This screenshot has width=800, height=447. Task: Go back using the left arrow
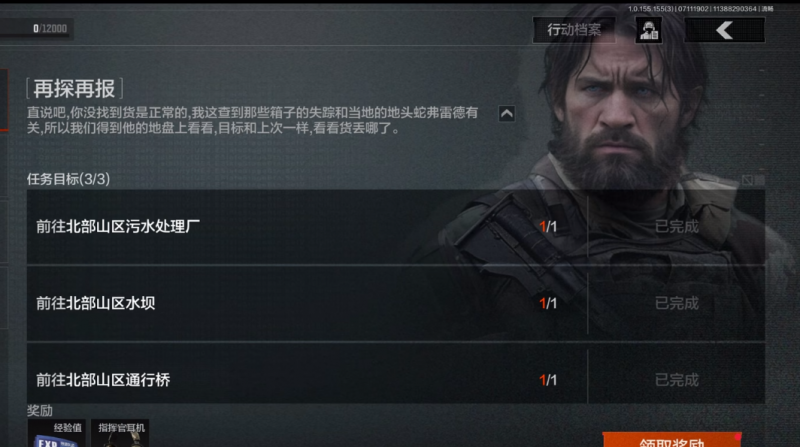coord(724,30)
